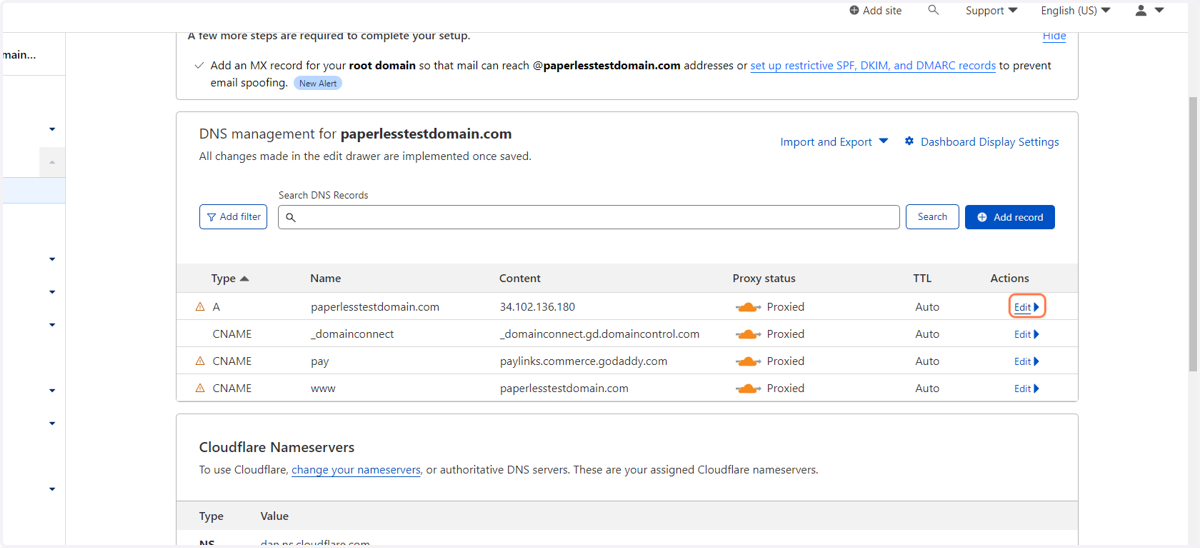Click the Content column header
This screenshot has width=1200, height=548.
(x=520, y=278)
